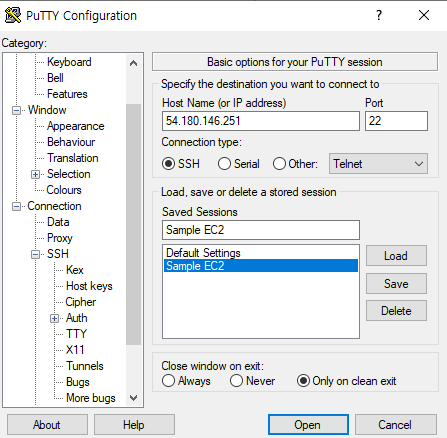
Task: Select the Window category
Action: click(x=47, y=110)
